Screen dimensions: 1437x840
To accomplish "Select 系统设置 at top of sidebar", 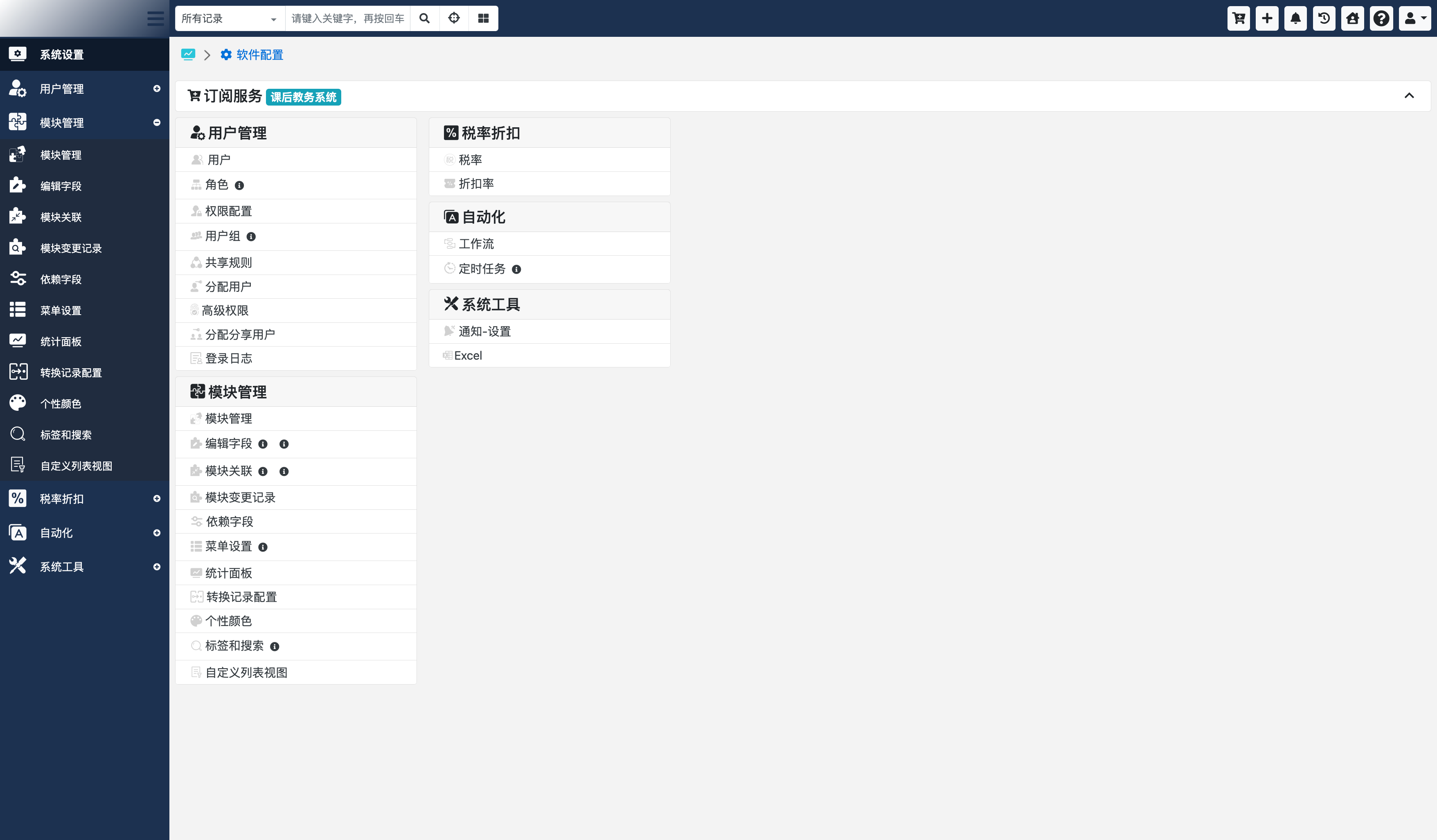I will click(84, 54).
